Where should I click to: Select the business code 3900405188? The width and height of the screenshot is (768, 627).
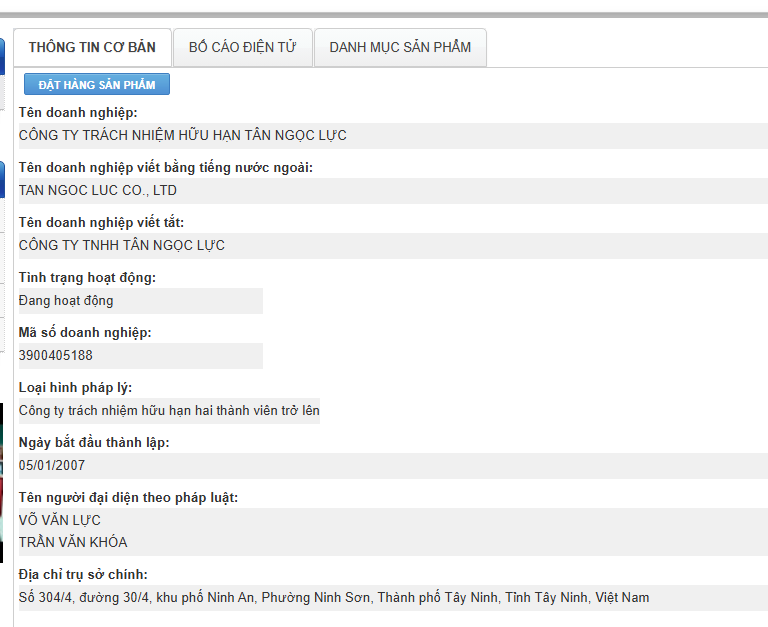click(x=56, y=355)
